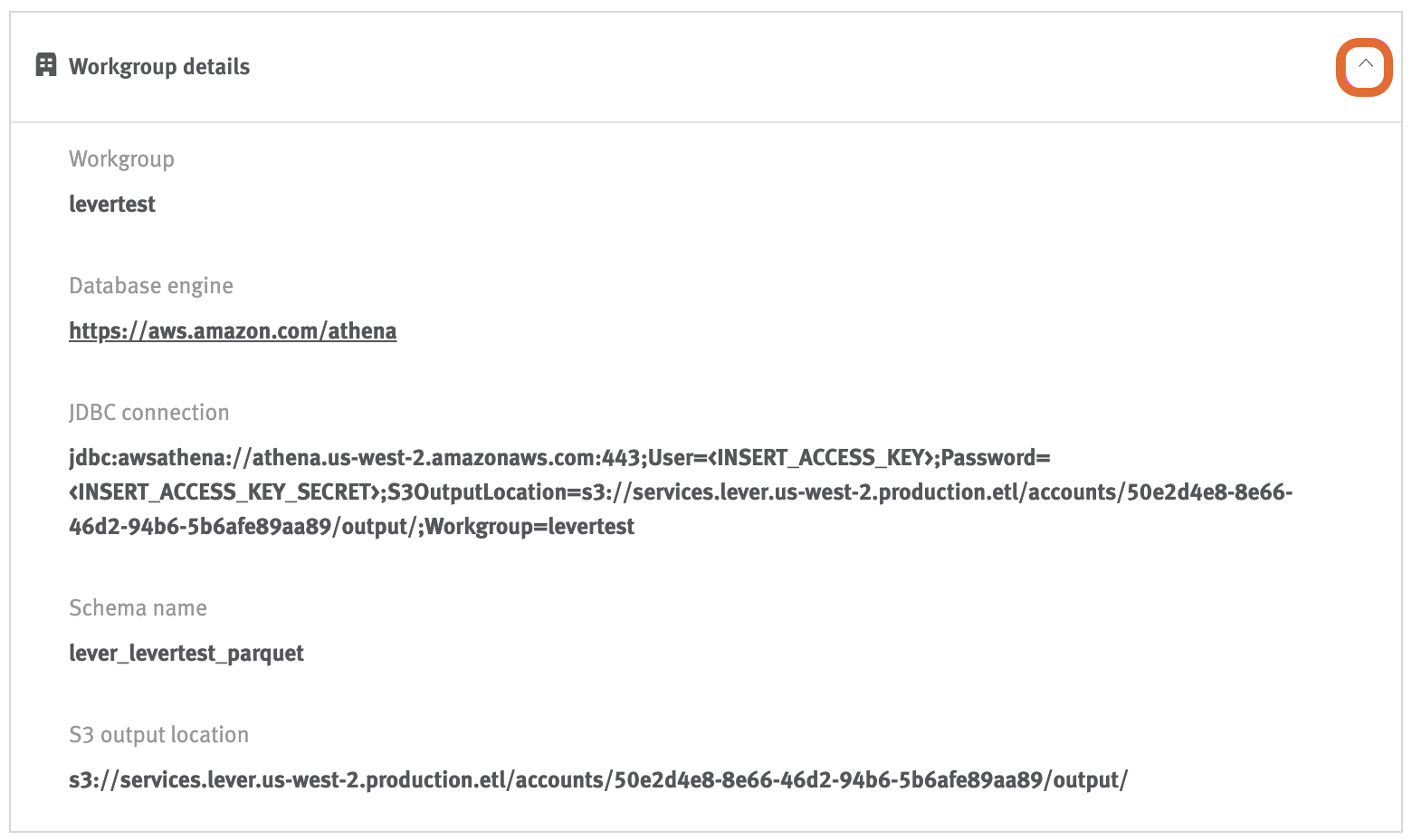Viewport: 1412px width, 840px height.
Task: Click the Schema name label
Action: (x=138, y=607)
